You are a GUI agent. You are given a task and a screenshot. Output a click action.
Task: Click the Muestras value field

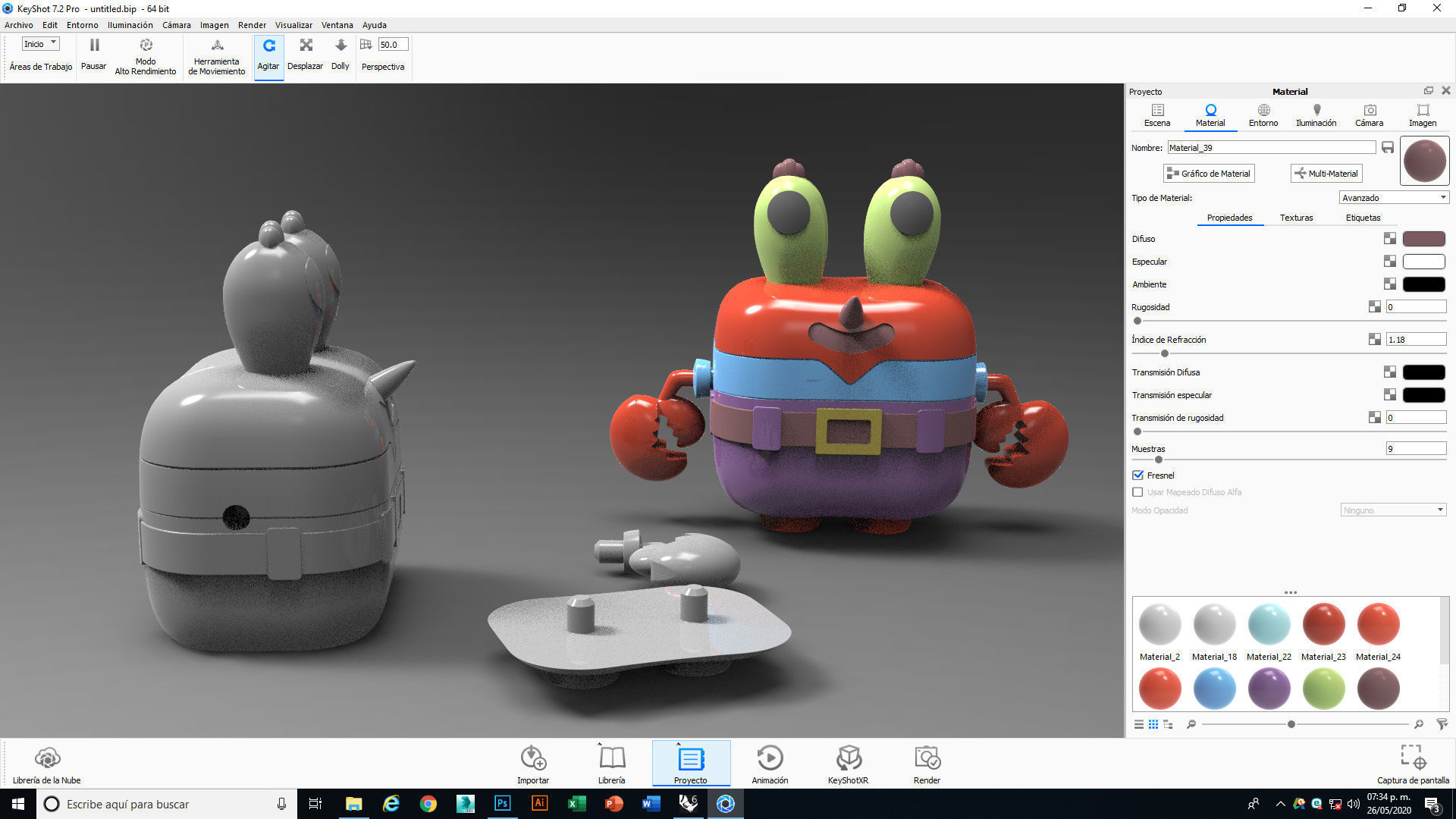1416,449
